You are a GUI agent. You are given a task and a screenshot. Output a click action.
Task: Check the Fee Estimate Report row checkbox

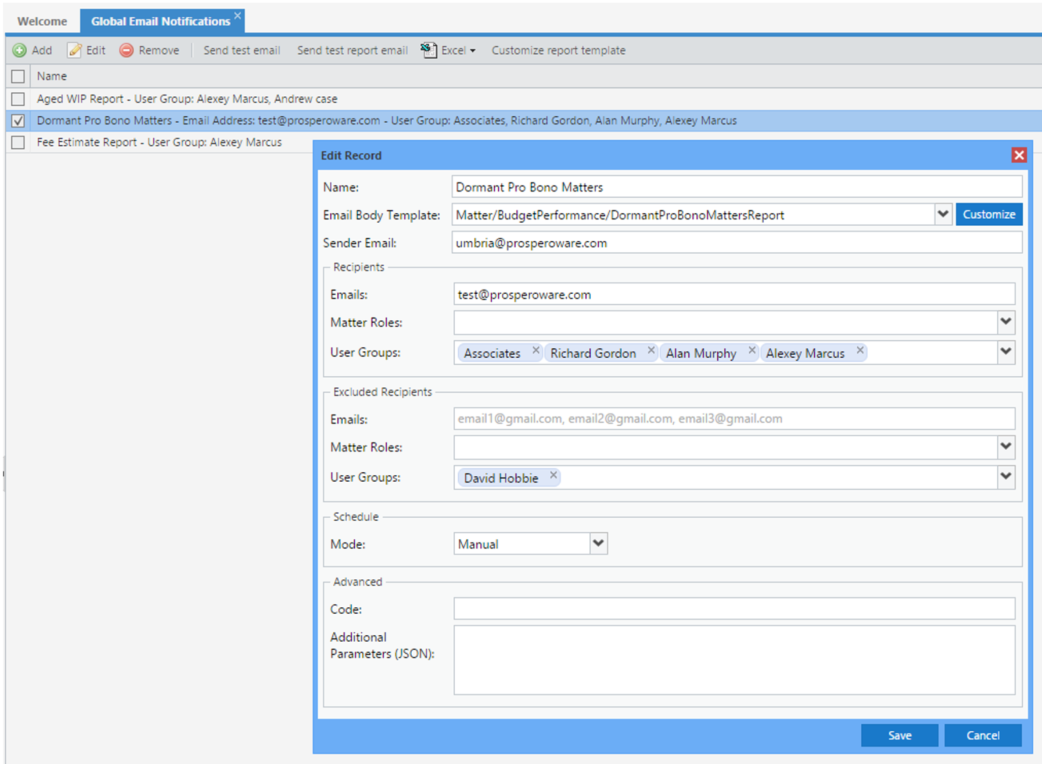[18, 143]
